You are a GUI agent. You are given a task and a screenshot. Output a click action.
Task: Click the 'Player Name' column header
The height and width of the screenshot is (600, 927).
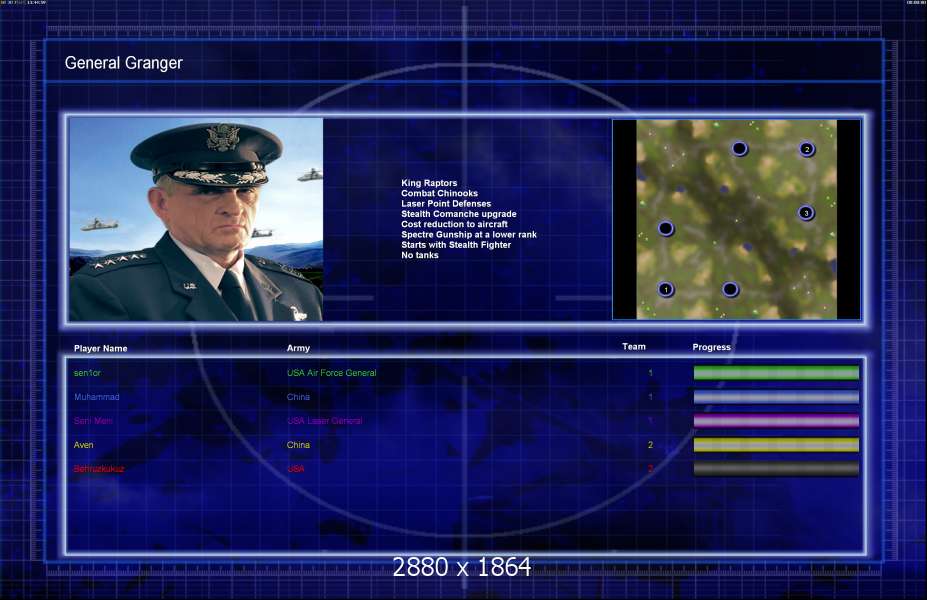coord(101,348)
